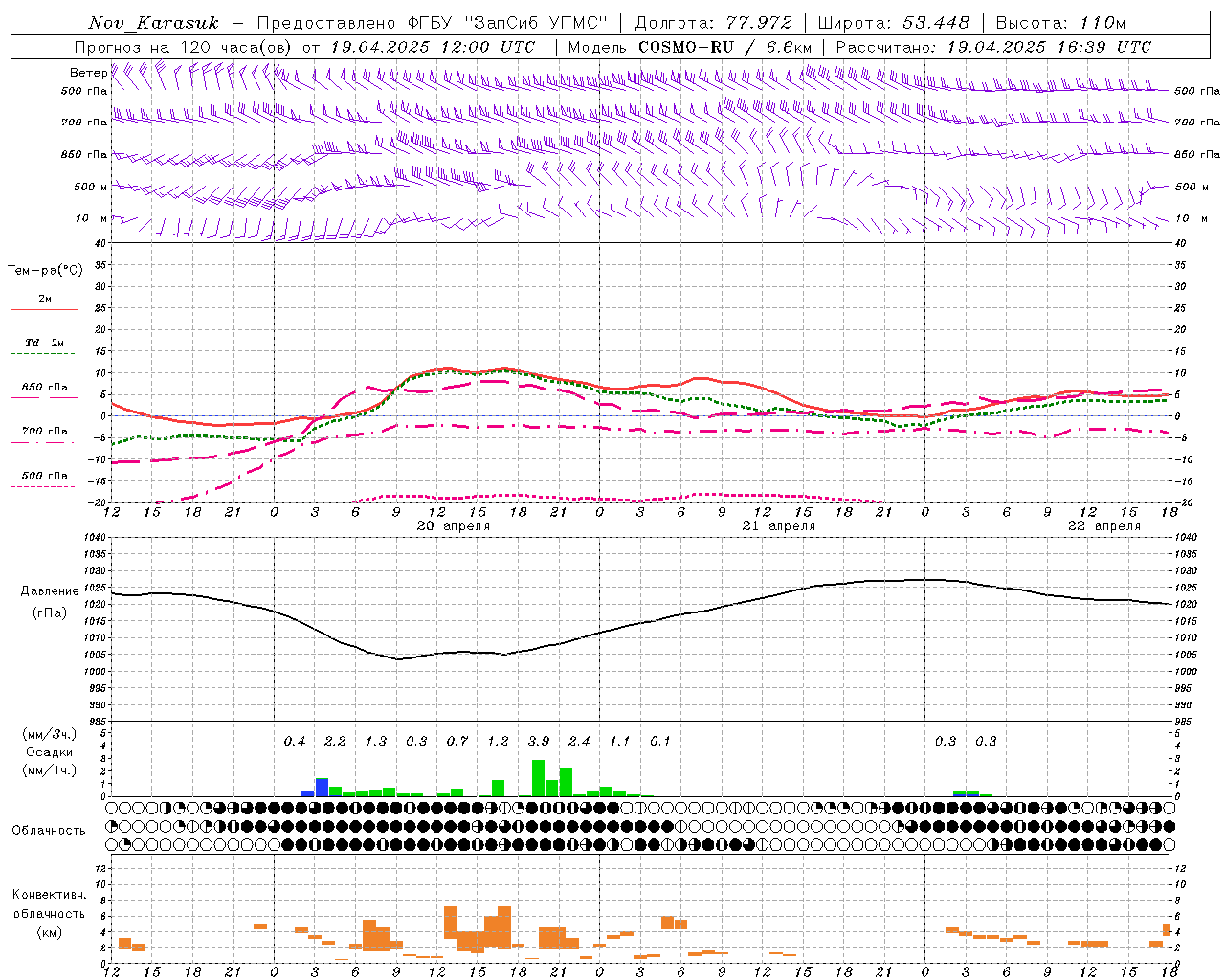Image resolution: width=1225 pixels, height=980 pixels.
Task: Click the green dashed legend line under 'Td 2м'
Action: (x=43, y=354)
